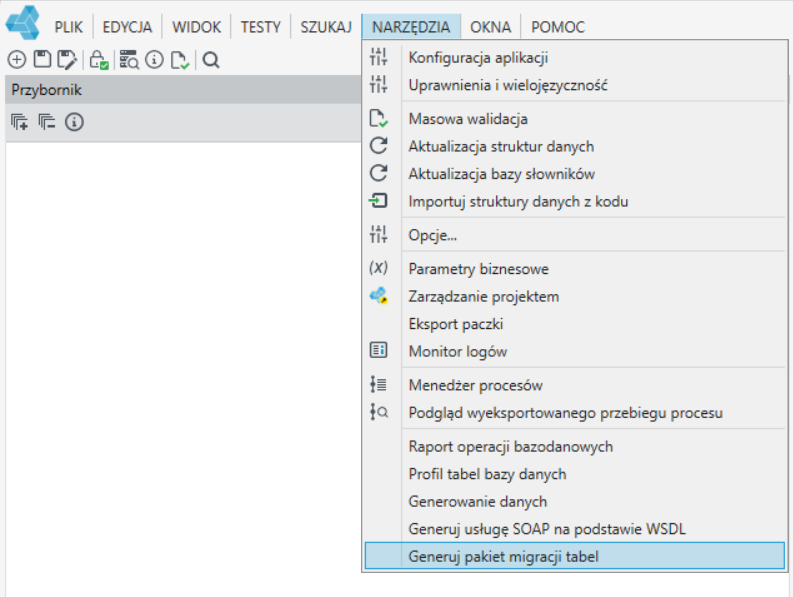This screenshot has height=597, width=793.
Task: Open Raport operacji bazodanowych
Action: (575, 446)
